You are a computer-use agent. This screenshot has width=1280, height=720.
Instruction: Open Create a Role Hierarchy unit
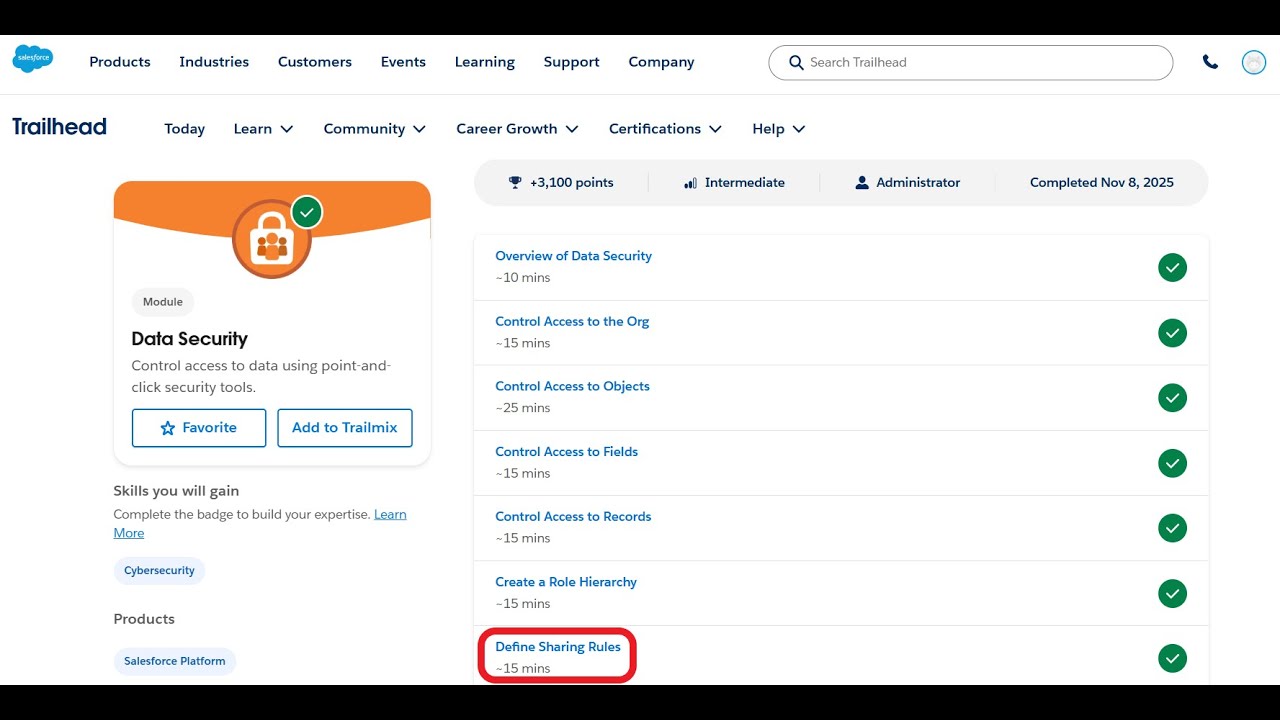tap(566, 582)
